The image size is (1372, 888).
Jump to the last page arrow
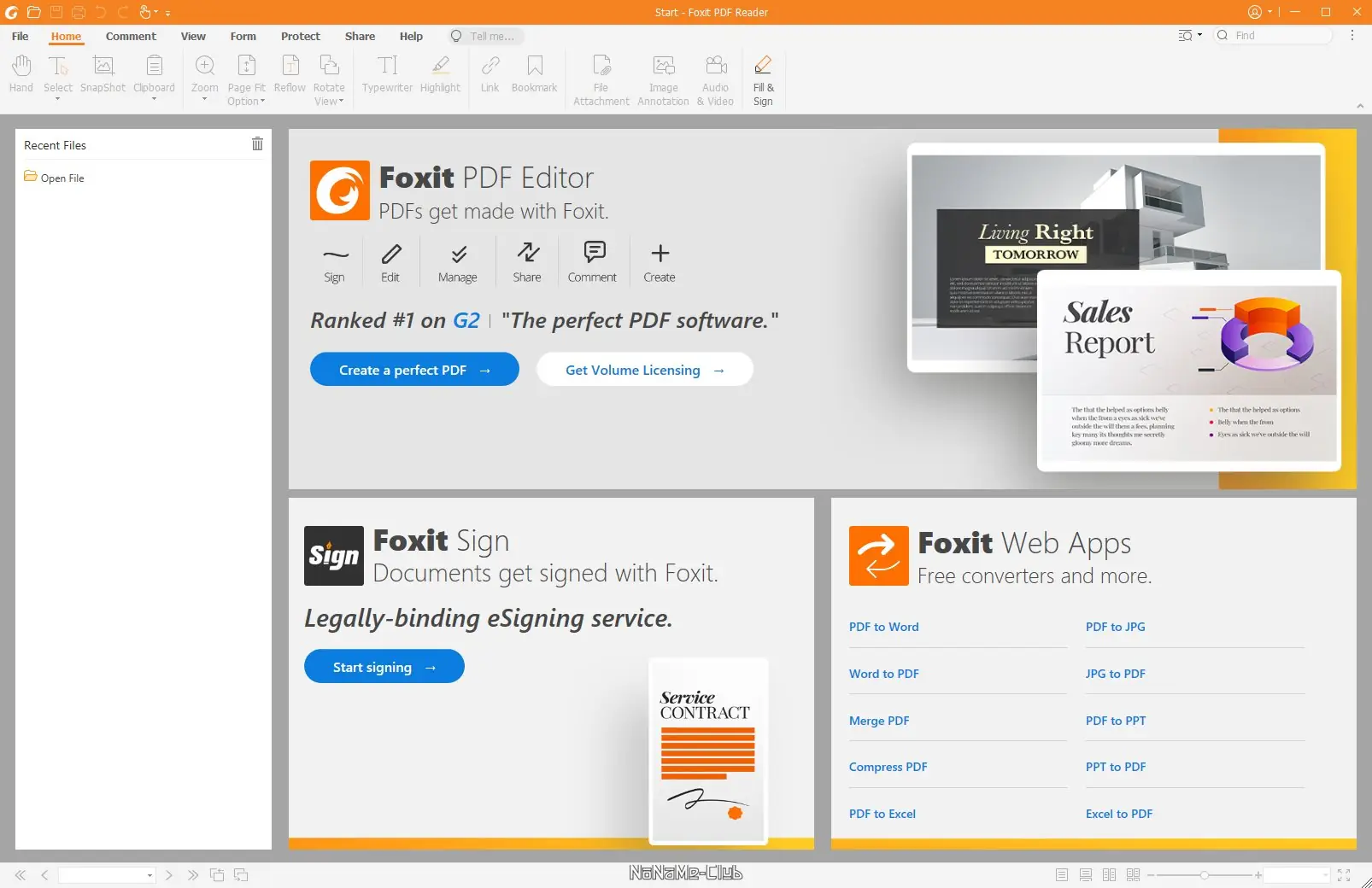[193, 875]
